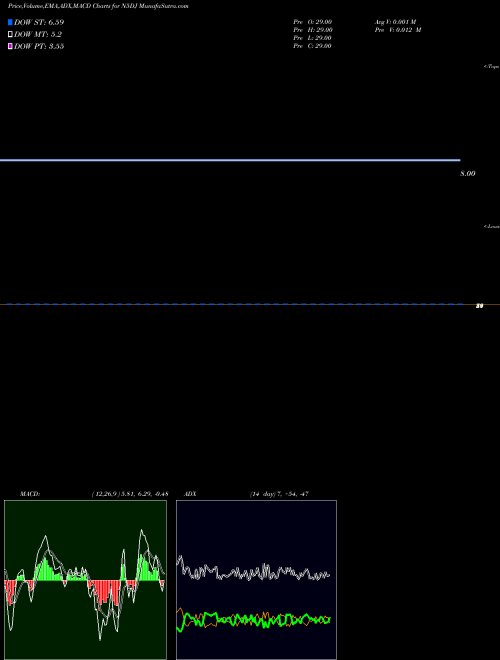This screenshot has width=500, height=660.
Task: Click the '<Tops' marker label
Action: pos(492,67)
